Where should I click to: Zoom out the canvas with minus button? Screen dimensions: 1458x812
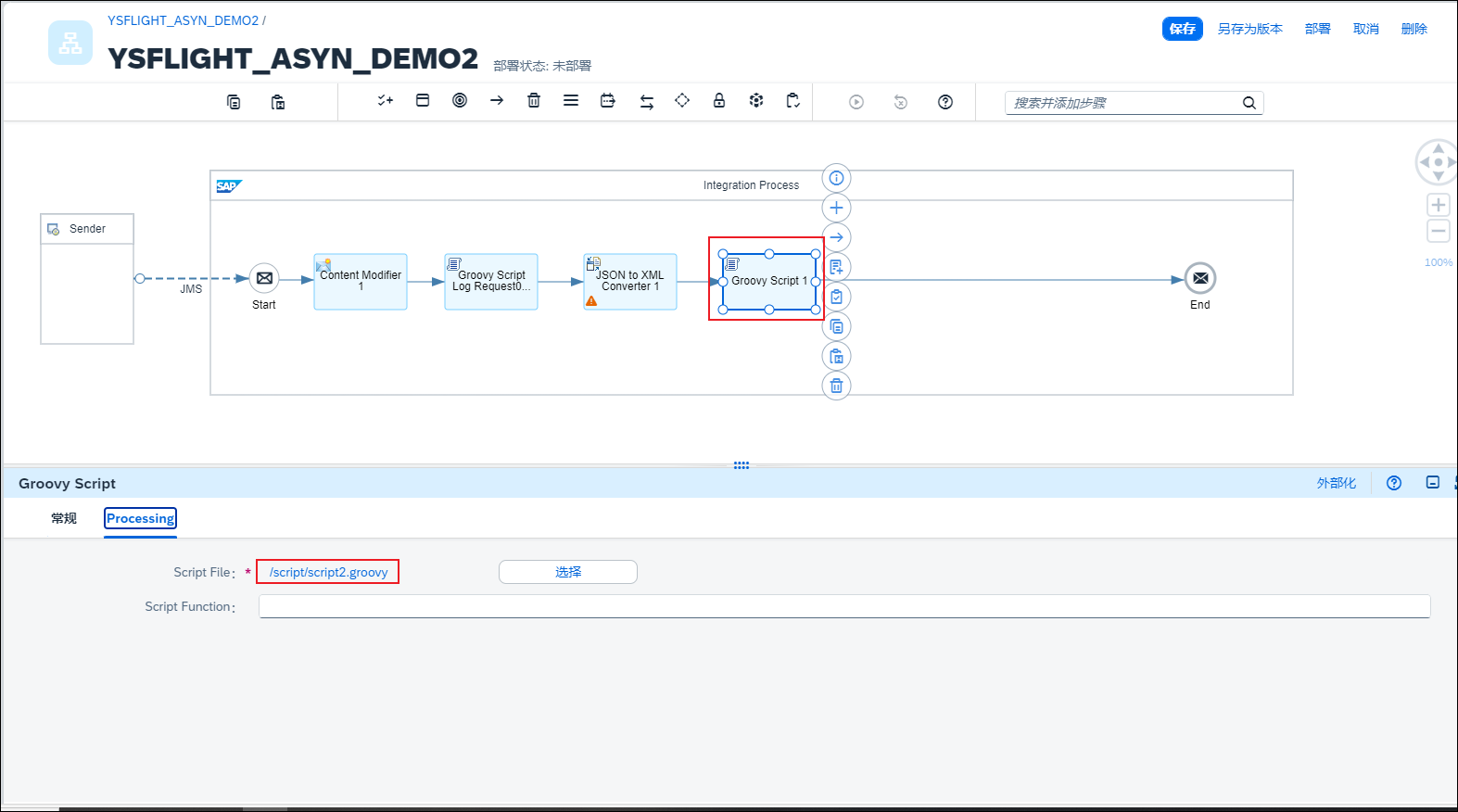coord(1438,231)
